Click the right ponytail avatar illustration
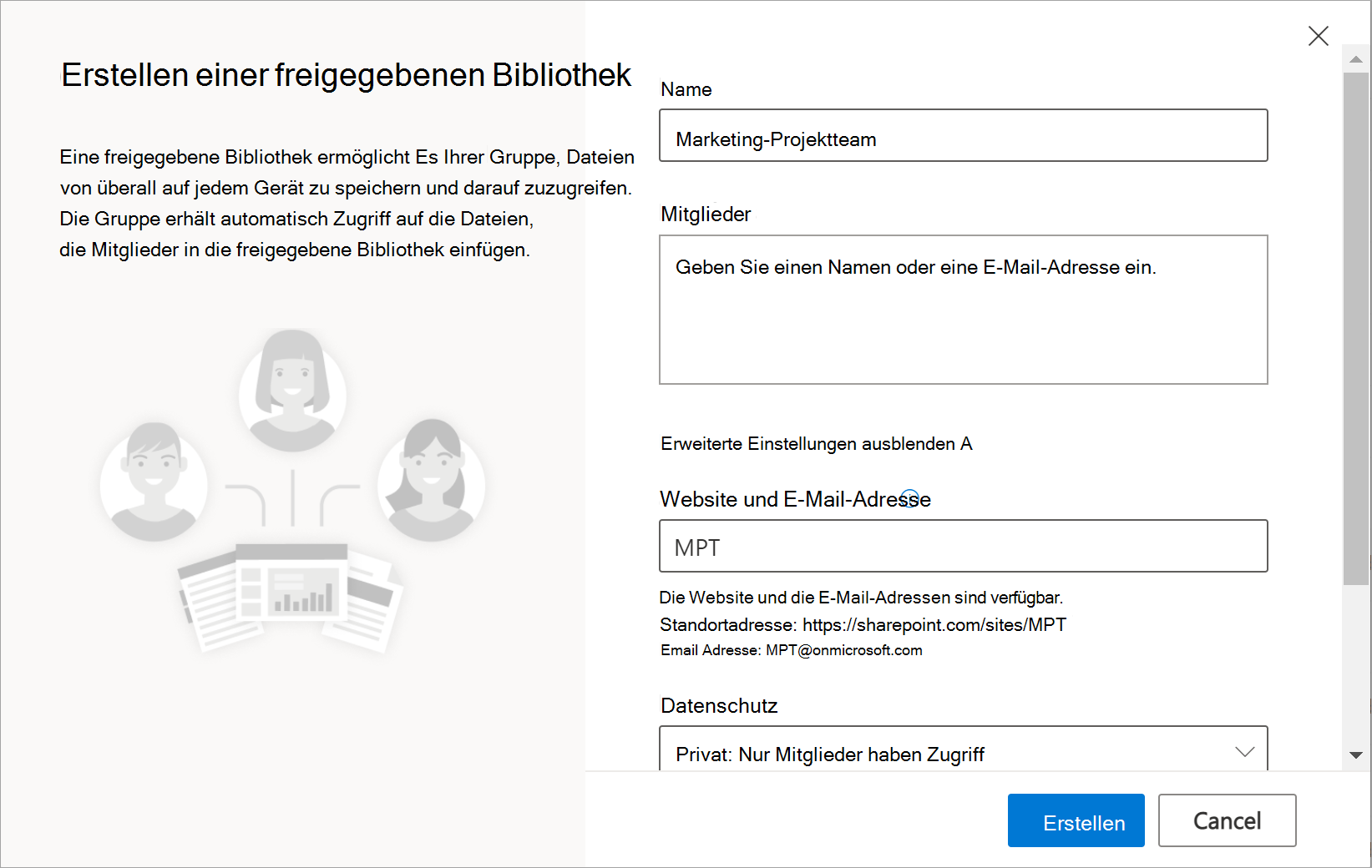Image resolution: width=1372 pixels, height=868 pixels. pyautogui.click(x=431, y=480)
